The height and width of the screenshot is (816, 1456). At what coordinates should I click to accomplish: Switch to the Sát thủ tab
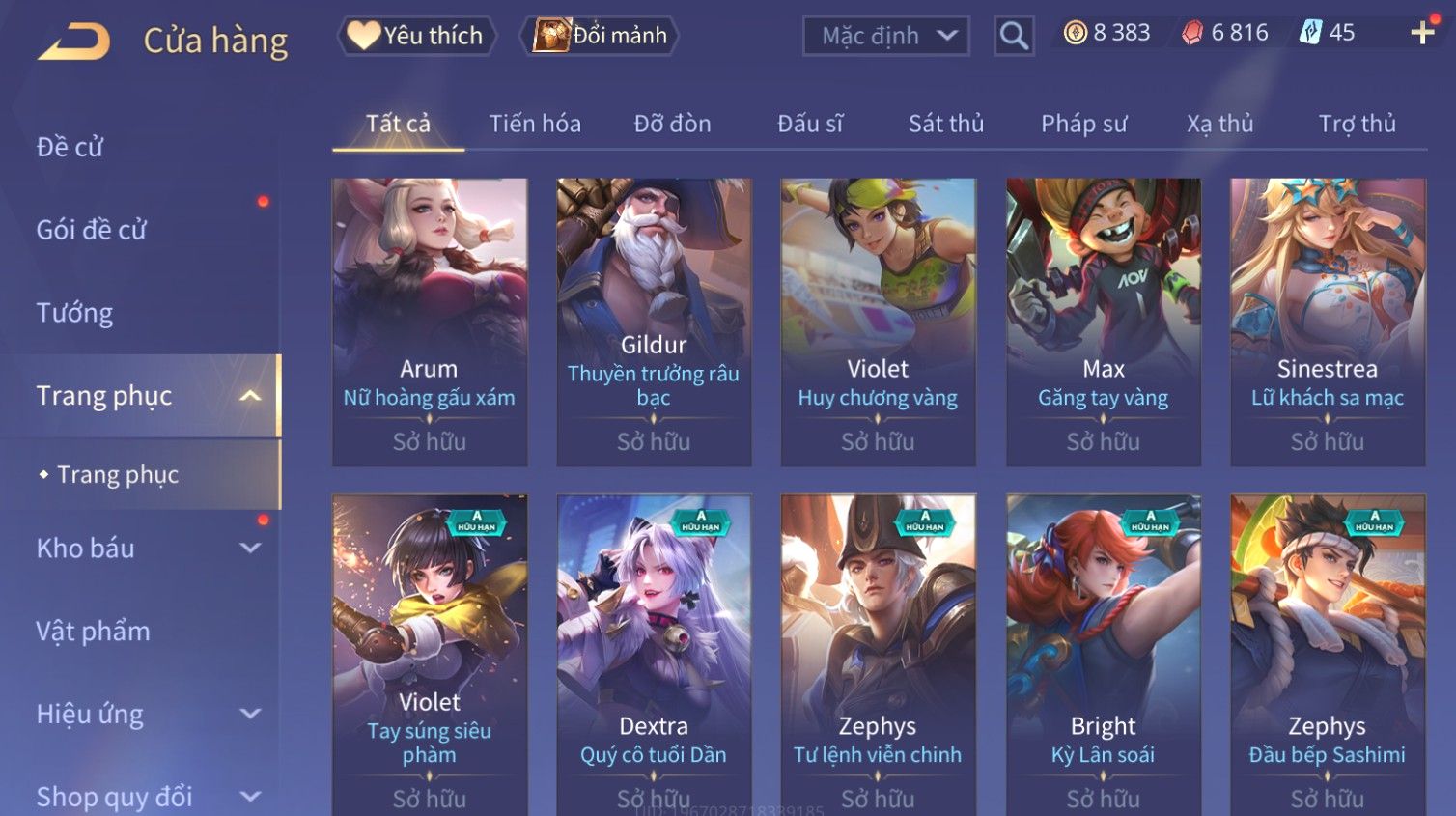[x=946, y=124]
